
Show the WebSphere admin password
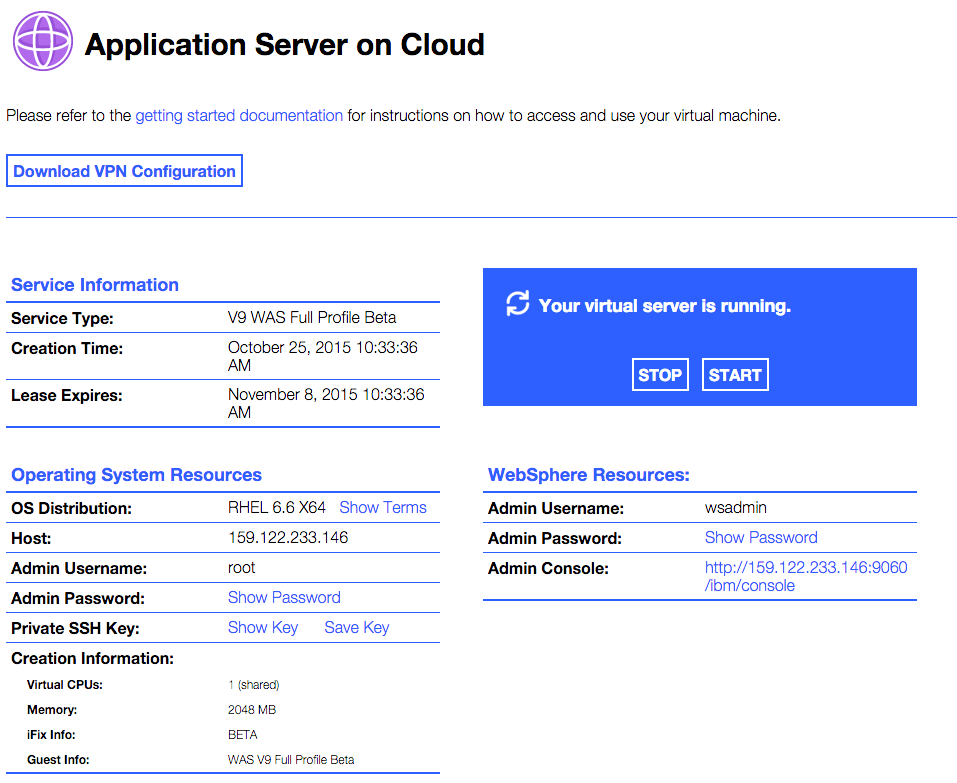click(x=760, y=537)
